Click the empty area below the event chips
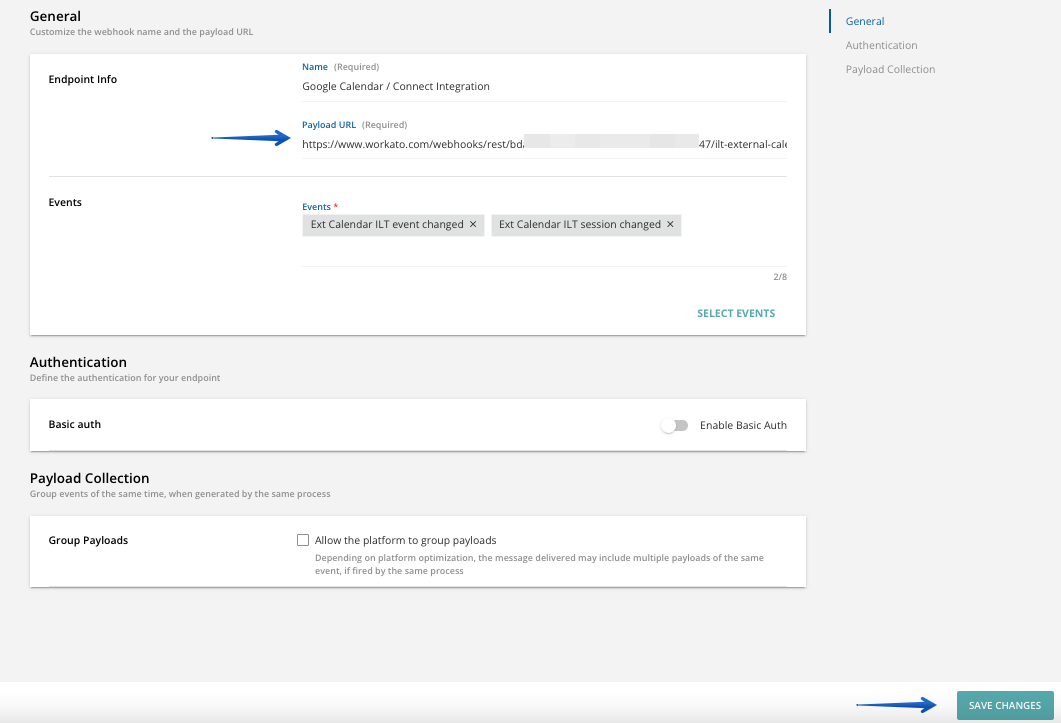The image size is (1061, 723). (544, 252)
